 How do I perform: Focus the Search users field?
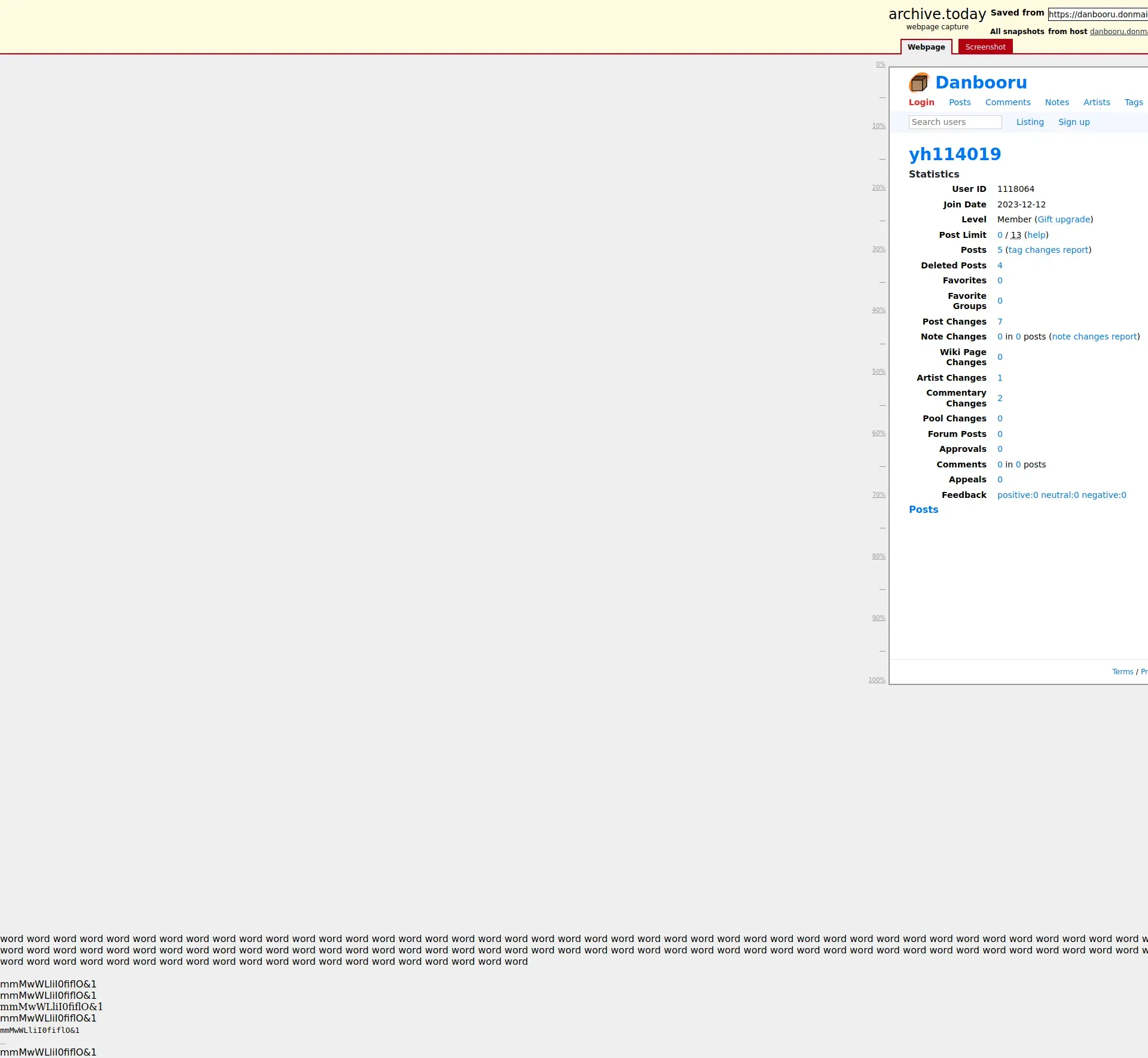click(x=955, y=122)
